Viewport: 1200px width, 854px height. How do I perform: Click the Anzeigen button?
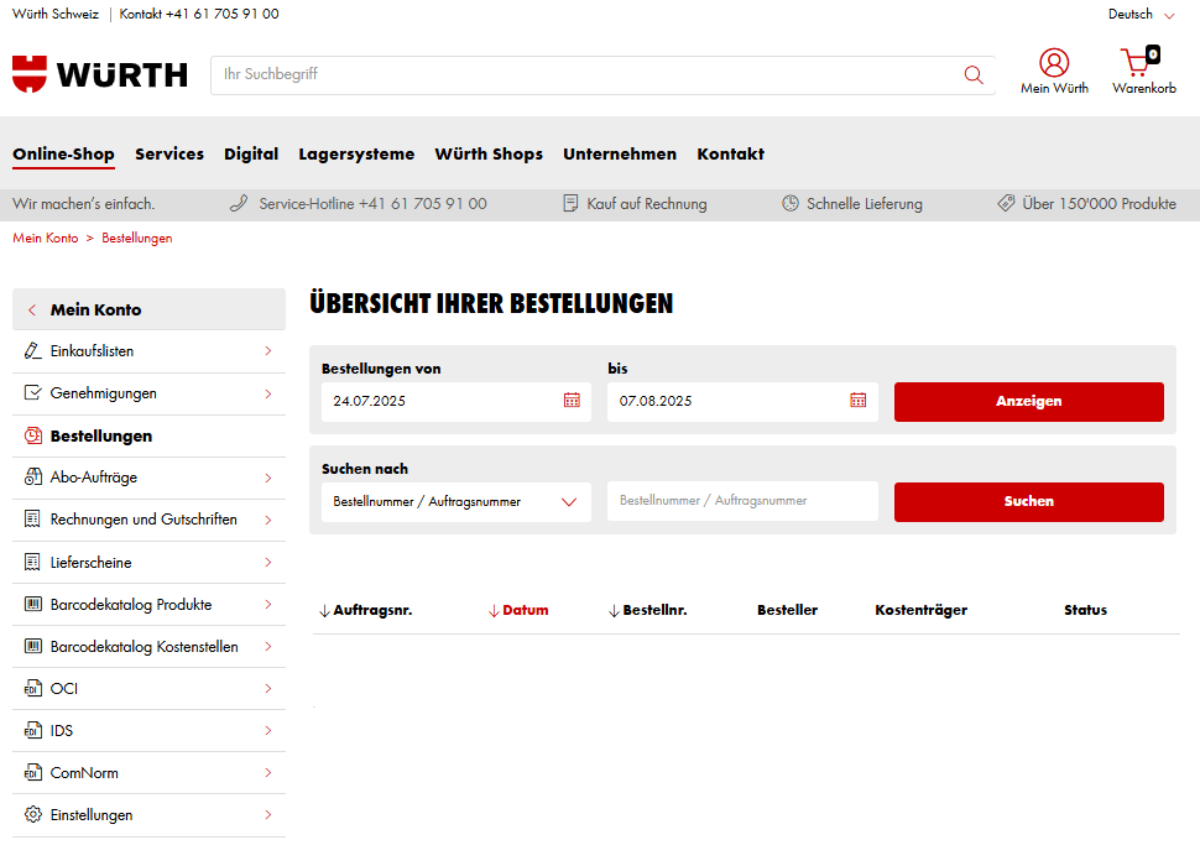(1028, 401)
